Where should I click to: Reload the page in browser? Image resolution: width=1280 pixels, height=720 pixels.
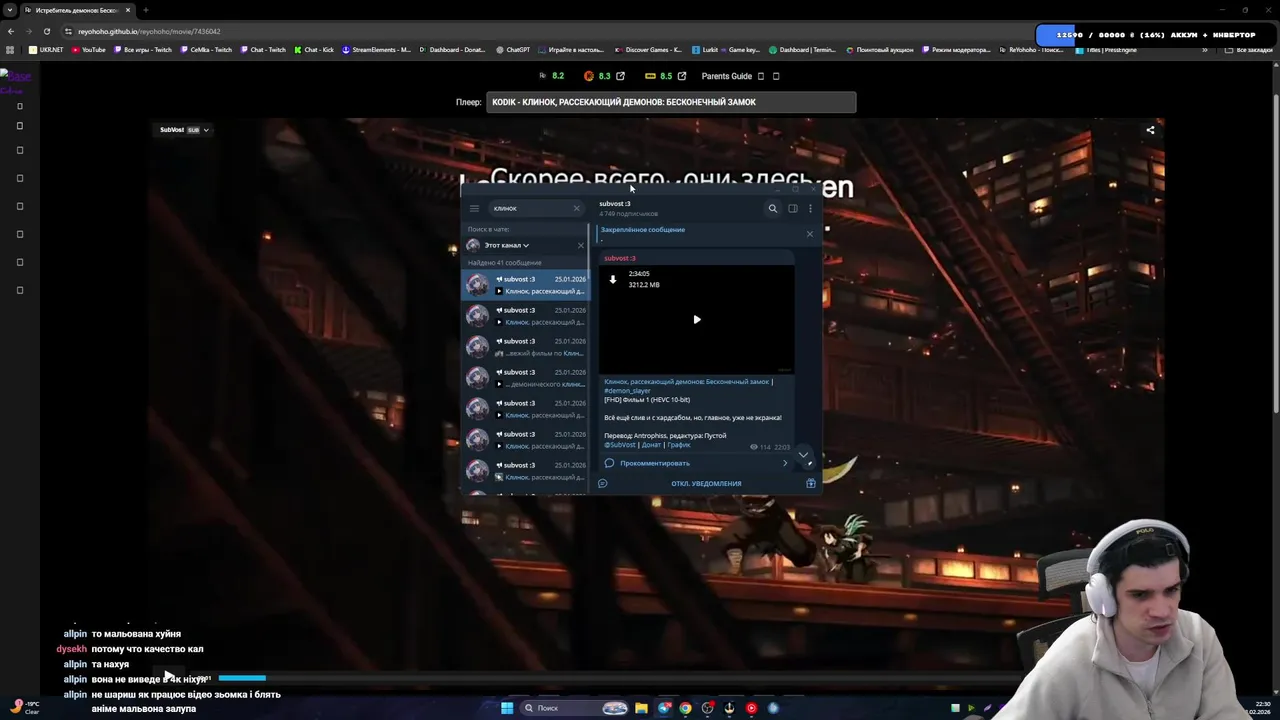coord(46,31)
